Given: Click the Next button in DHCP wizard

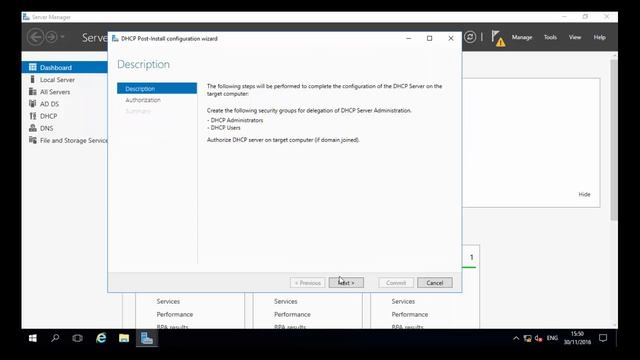Looking at the screenshot, I should (x=346, y=282).
